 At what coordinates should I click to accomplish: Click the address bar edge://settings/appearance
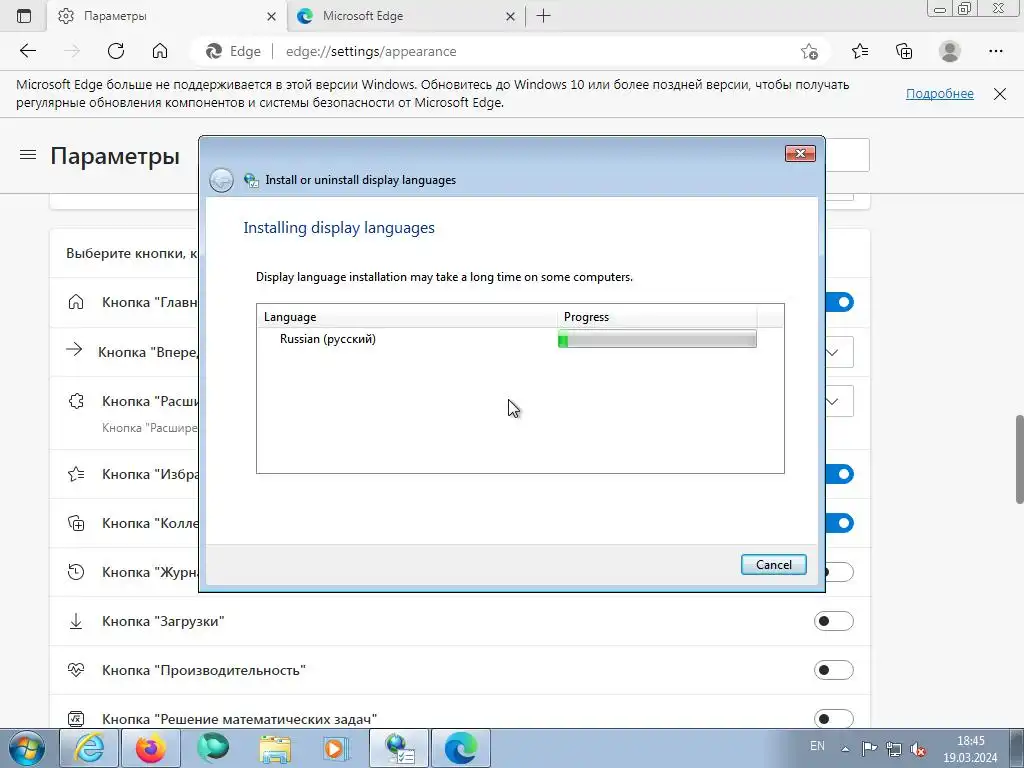(371, 51)
